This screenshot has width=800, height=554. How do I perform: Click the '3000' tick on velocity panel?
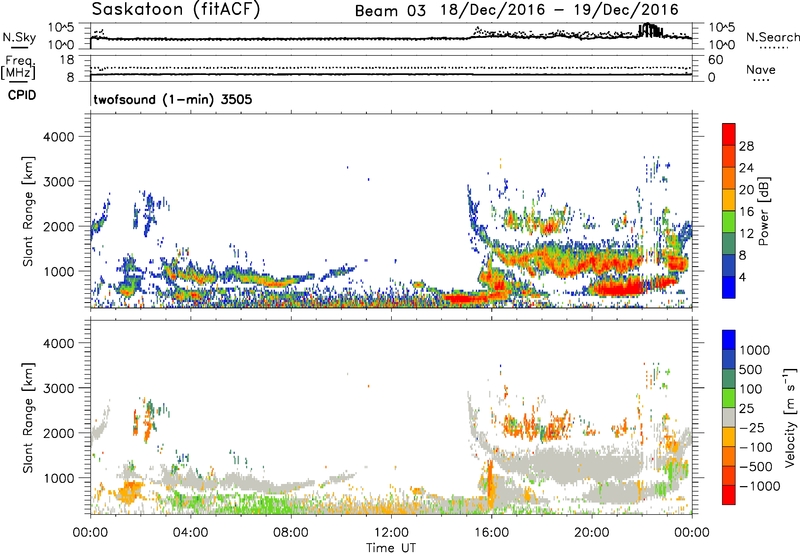[58, 388]
